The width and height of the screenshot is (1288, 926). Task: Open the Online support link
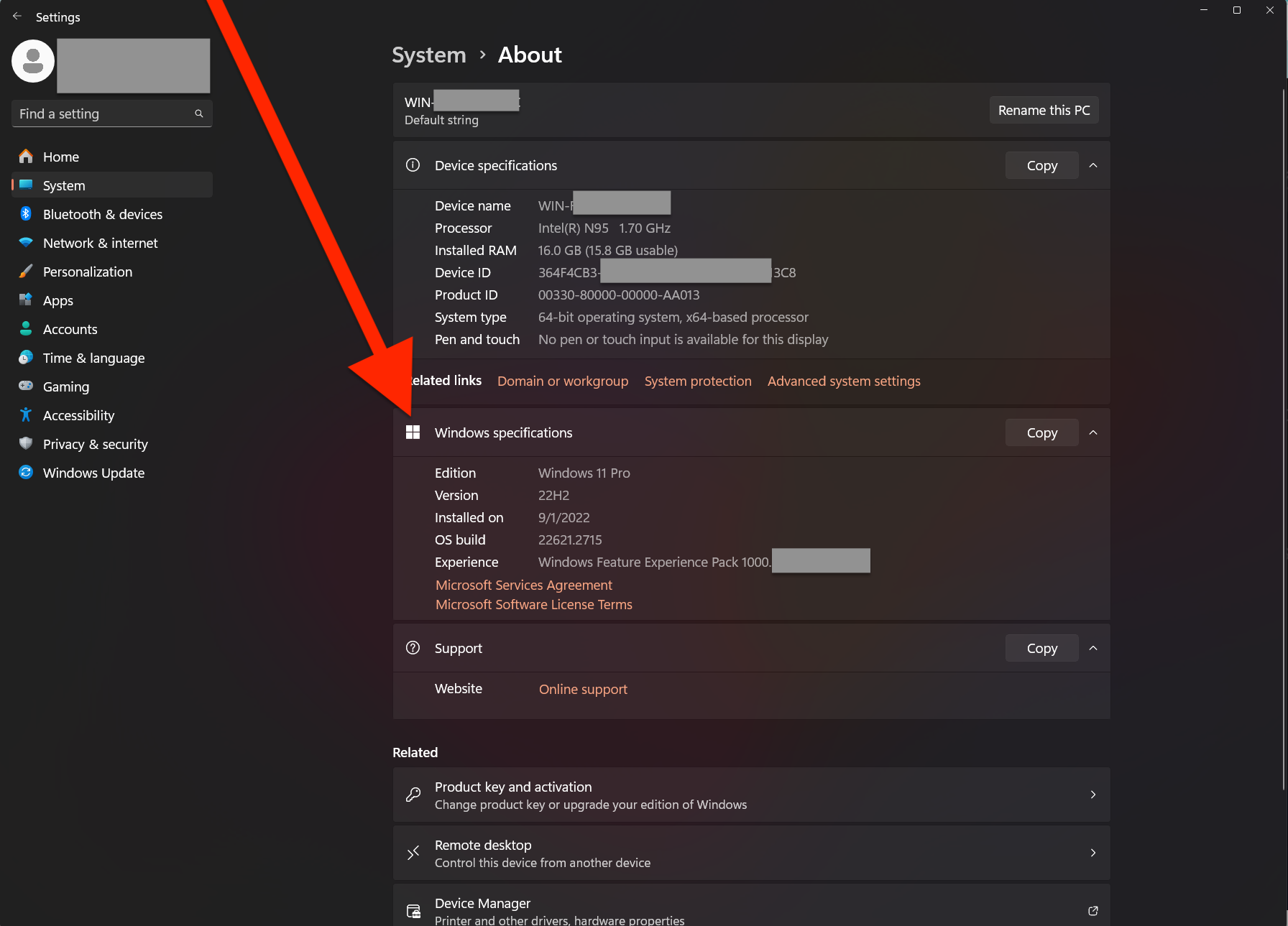582,688
